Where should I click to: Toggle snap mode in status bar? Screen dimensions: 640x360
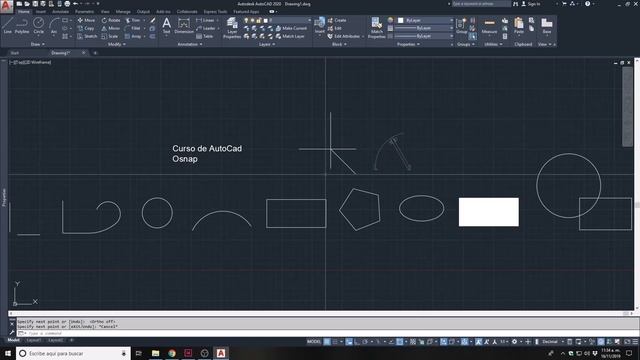tap(335, 342)
